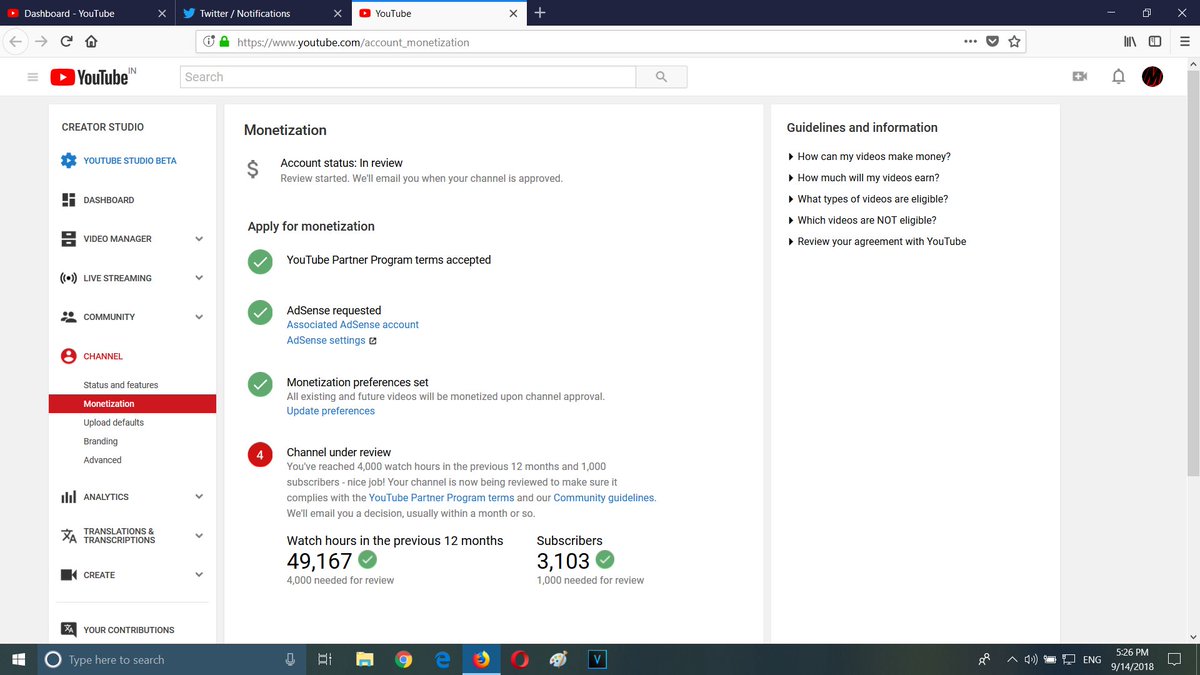Screen dimensions: 1200x675
Task: Open the notifications bell
Action: [1118, 77]
